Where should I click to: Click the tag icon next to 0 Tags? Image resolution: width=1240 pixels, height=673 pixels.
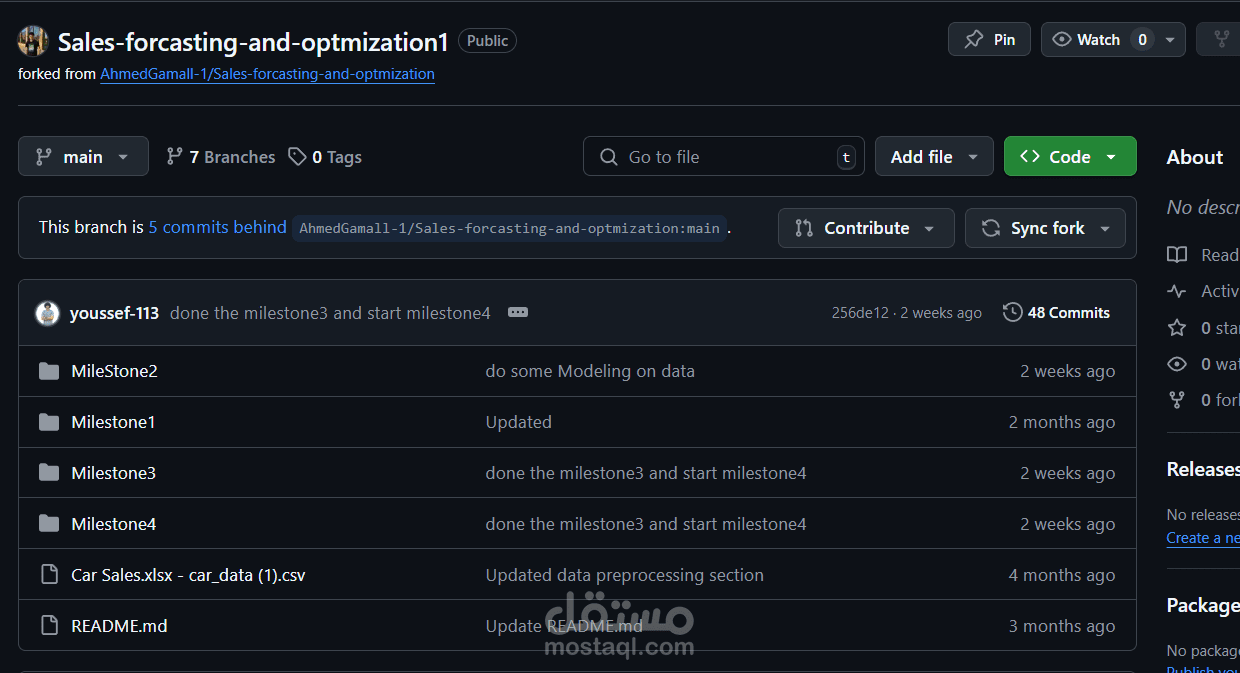click(x=297, y=157)
